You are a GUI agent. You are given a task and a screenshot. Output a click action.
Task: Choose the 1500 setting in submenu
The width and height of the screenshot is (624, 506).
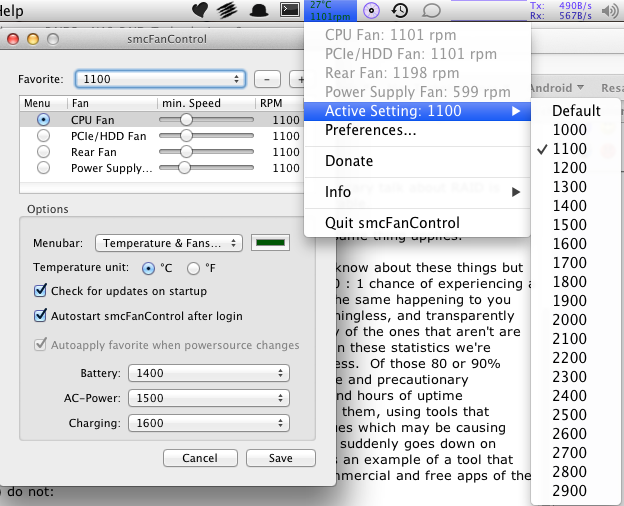pyautogui.click(x=576, y=225)
